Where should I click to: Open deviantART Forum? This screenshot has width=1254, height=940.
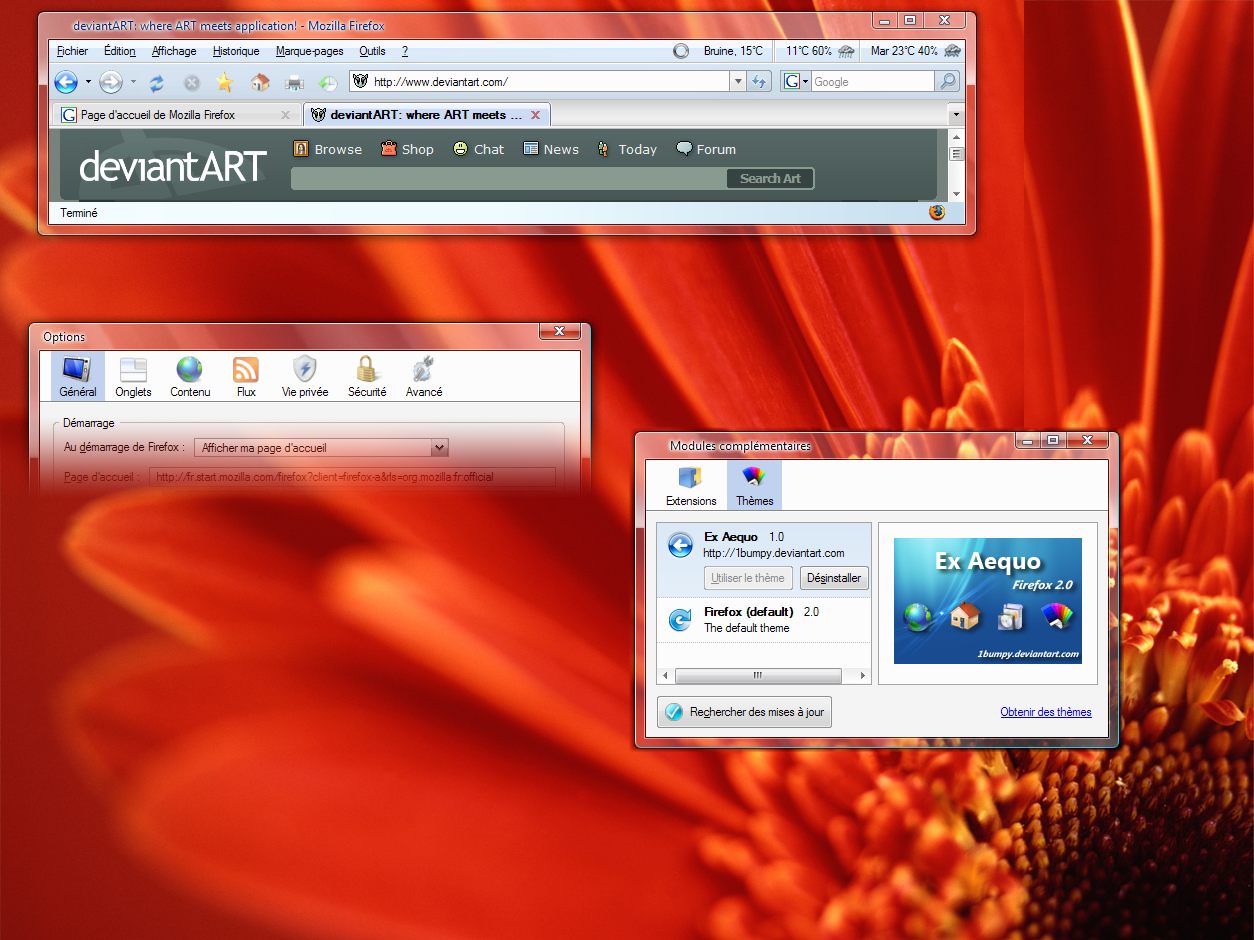(x=706, y=149)
